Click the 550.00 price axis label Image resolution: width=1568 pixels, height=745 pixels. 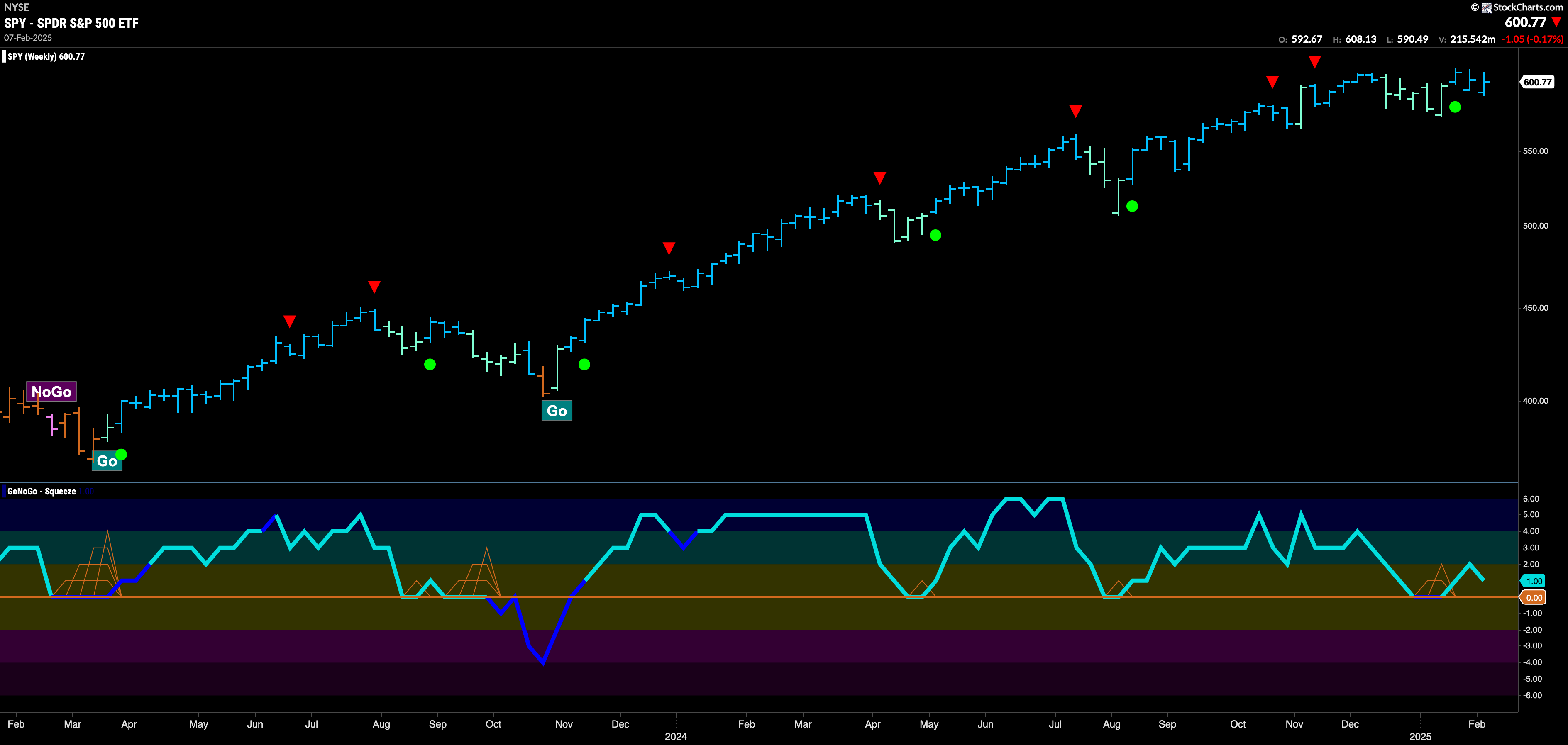coord(1535,151)
